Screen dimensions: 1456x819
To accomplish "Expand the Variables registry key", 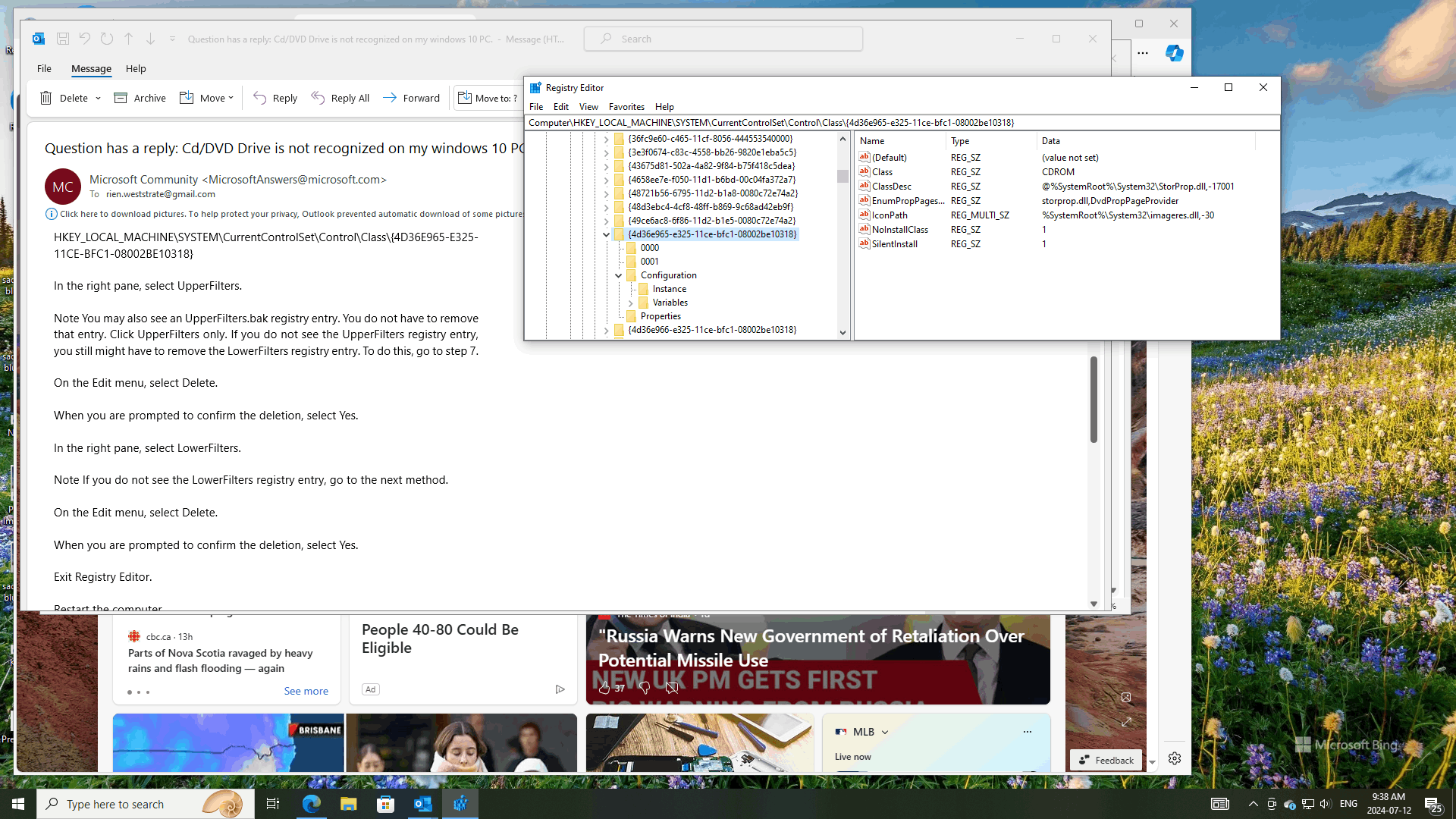I will tap(630, 303).
